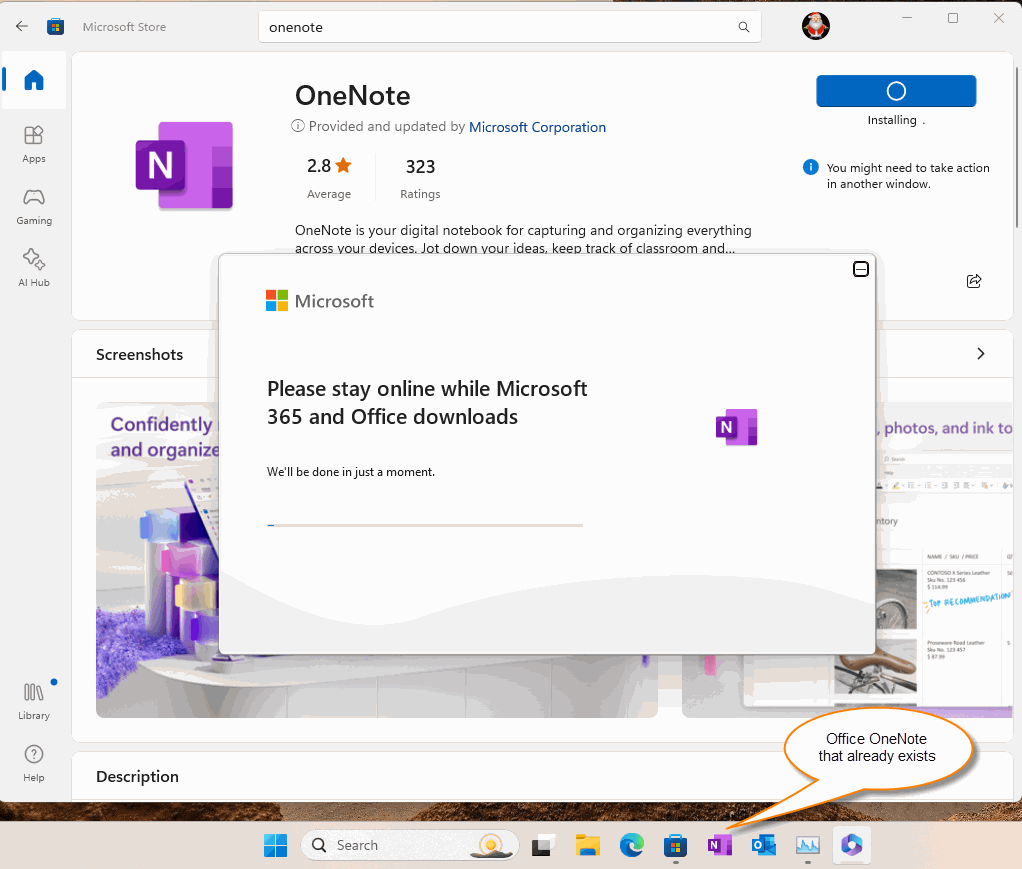The width and height of the screenshot is (1022, 869).
Task: Click the share icon on OneNote page
Action: tap(974, 281)
